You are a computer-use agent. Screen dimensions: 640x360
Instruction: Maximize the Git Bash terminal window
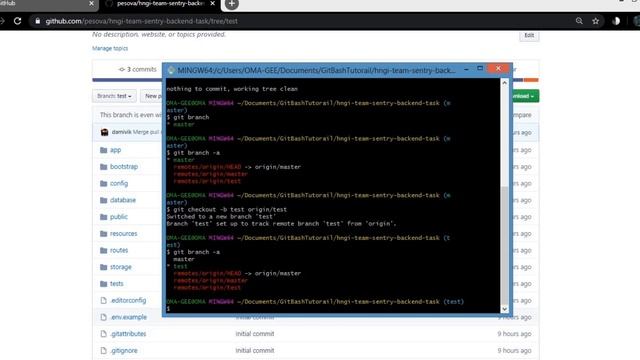coord(480,69)
